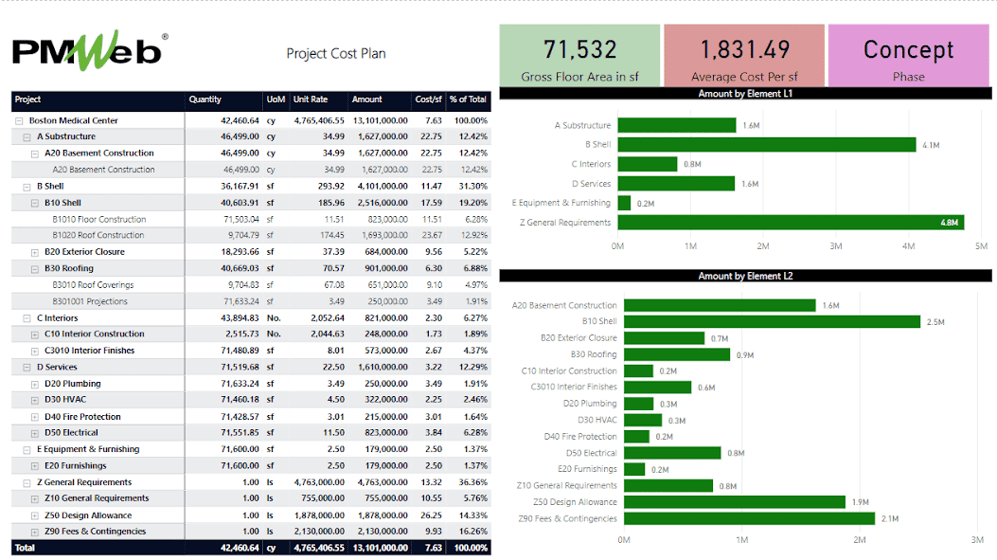Sort by the Unit Rate column header
The height and width of the screenshot is (560, 997).
(310, 100)
